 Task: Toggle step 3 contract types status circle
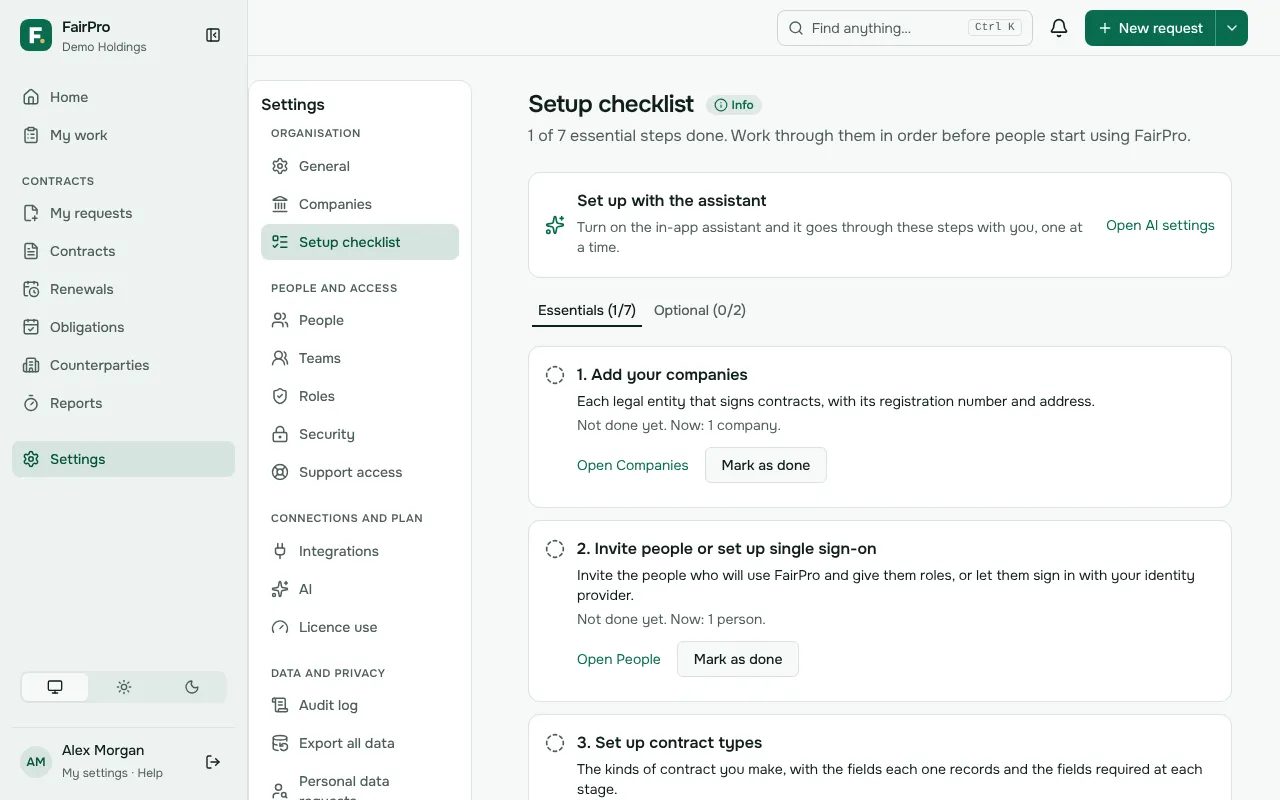pyautogui.click(x=555, y=743)
